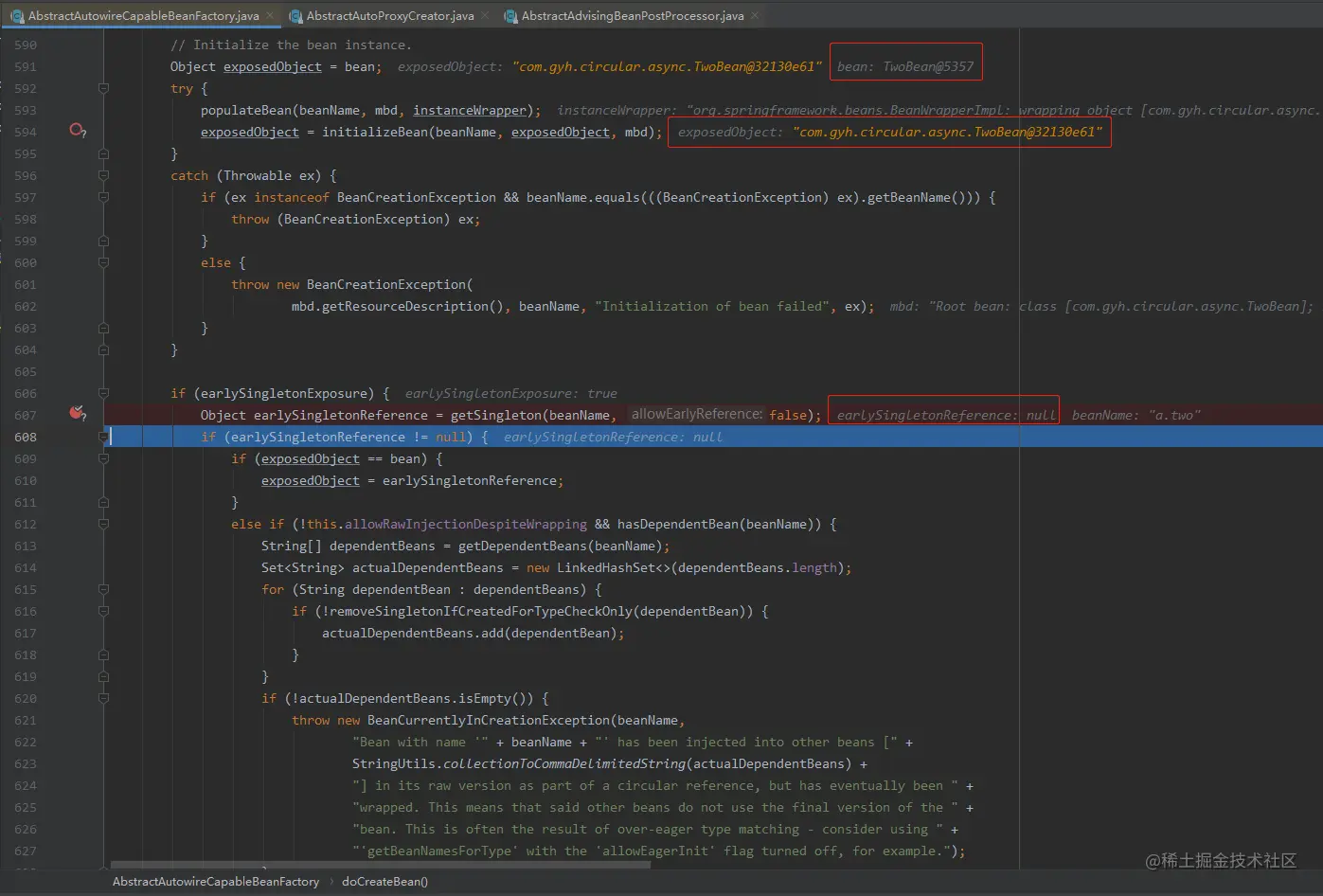Click BeanCurrentlyInCreationException on line 621

point(489,720)
